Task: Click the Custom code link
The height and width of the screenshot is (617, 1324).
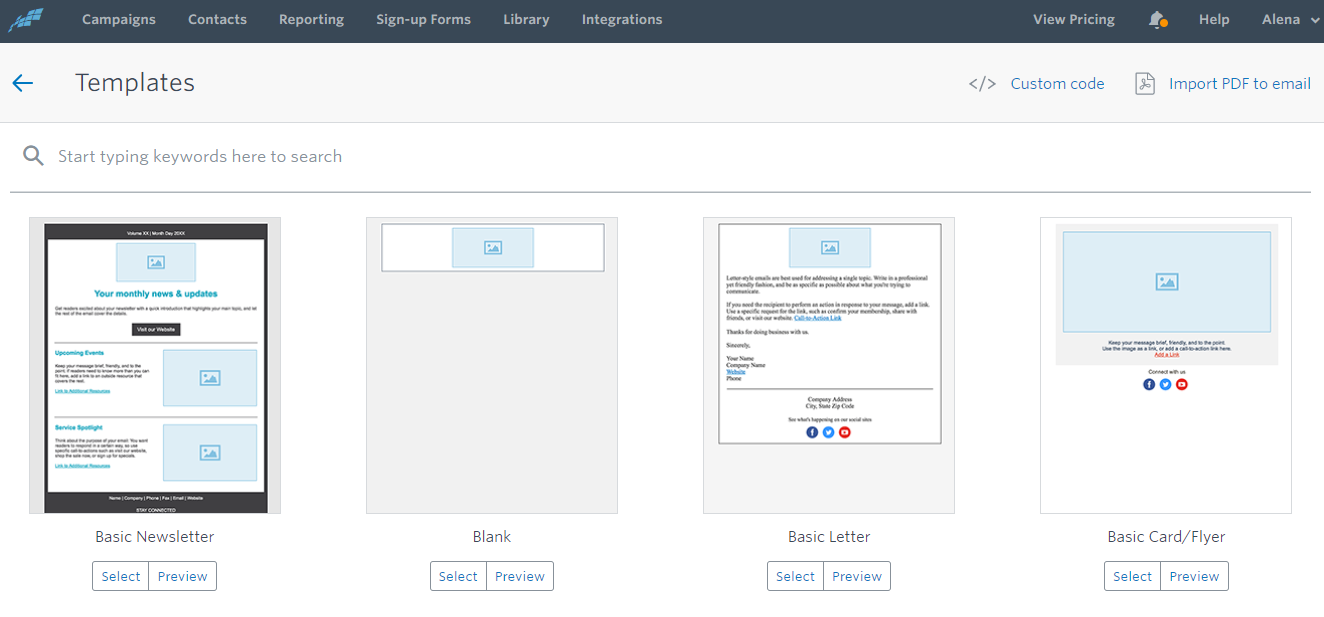Action: (x=1057, y=84)
